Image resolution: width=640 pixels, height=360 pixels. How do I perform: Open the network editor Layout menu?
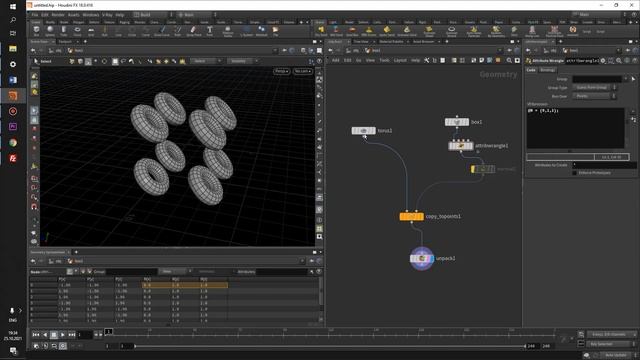coord(400,60)
